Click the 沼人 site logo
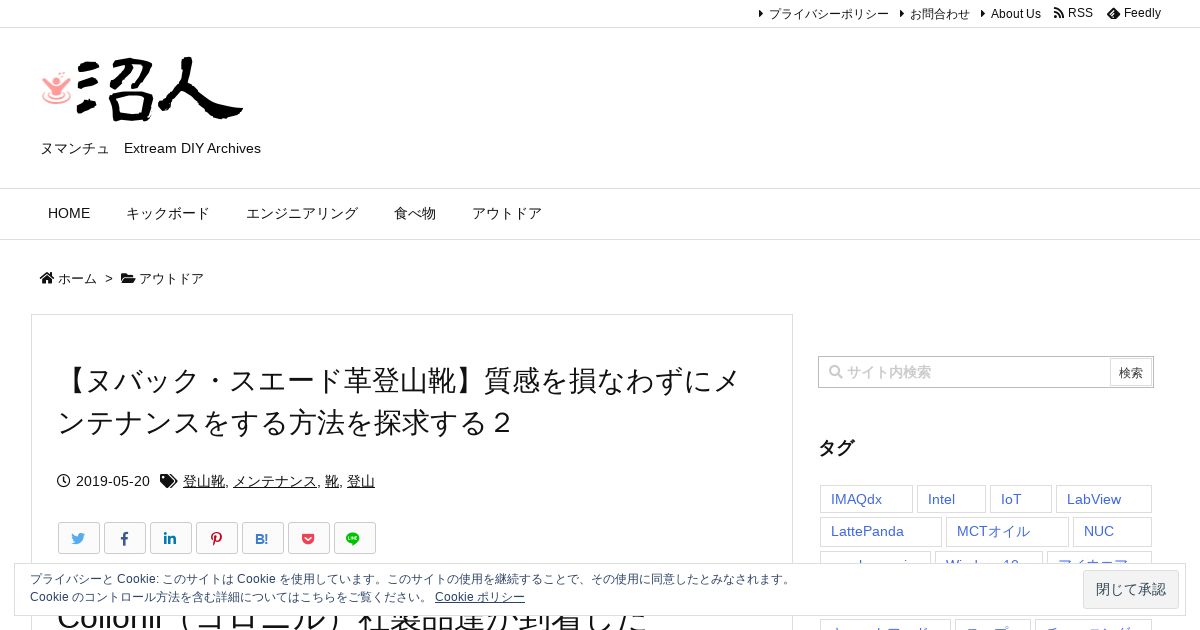Viewport: 1200px width, 630px height. point(142,89)
